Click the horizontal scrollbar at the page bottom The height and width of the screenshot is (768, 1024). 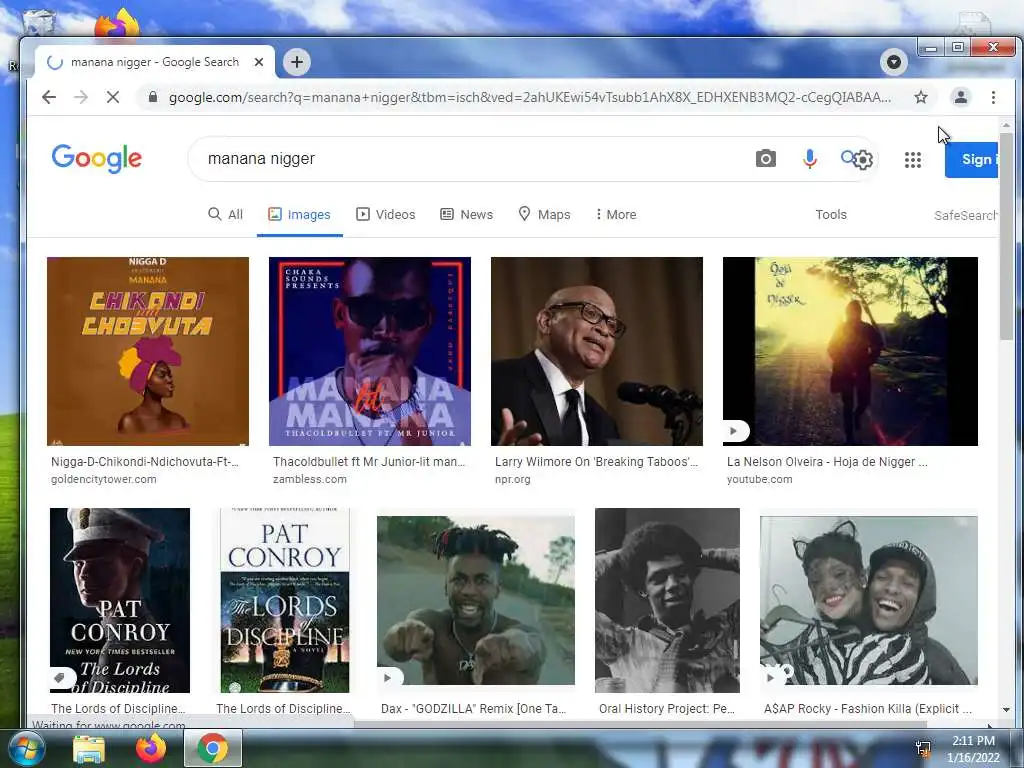640,724
